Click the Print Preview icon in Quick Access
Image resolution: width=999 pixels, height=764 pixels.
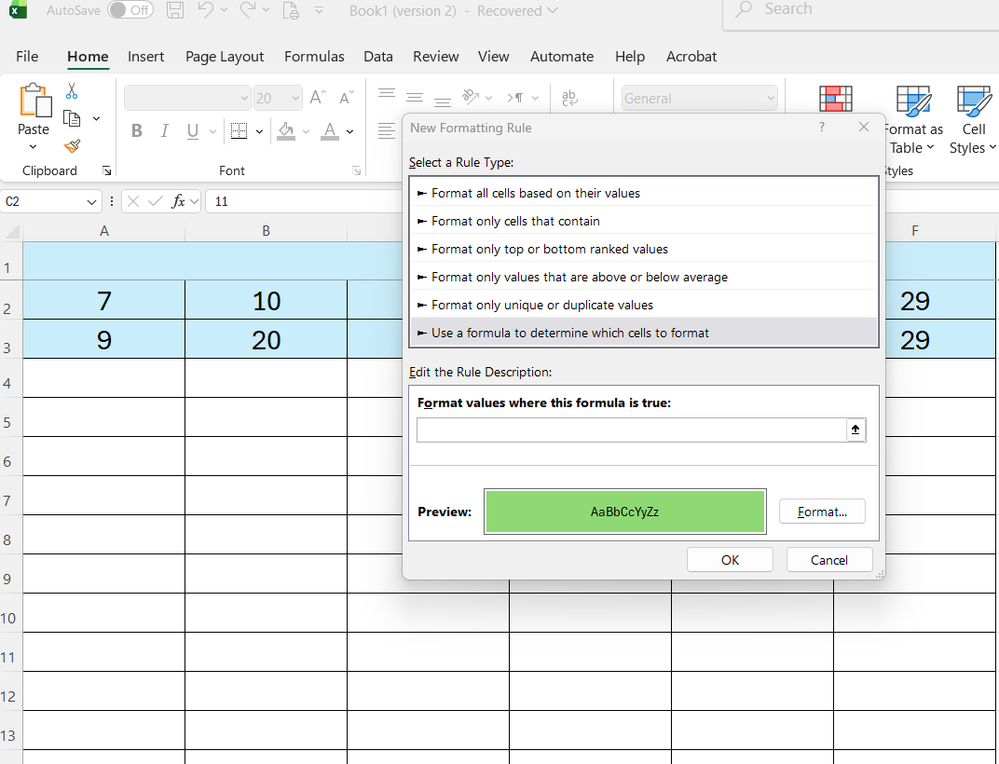291,10
